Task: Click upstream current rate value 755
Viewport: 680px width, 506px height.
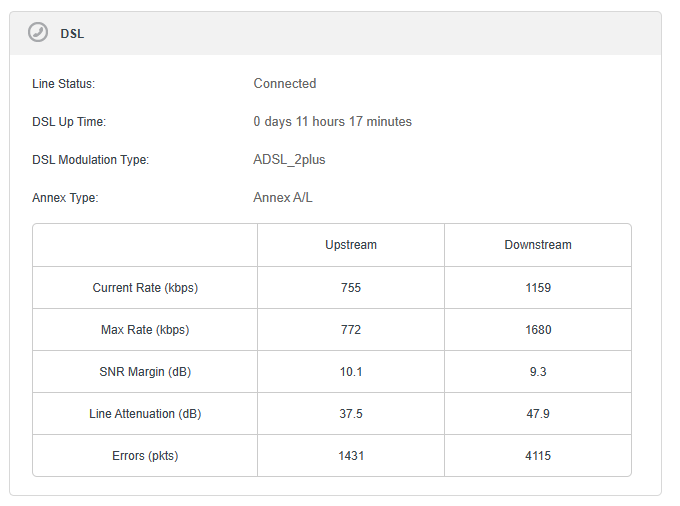Action: (x=350, y=288)
